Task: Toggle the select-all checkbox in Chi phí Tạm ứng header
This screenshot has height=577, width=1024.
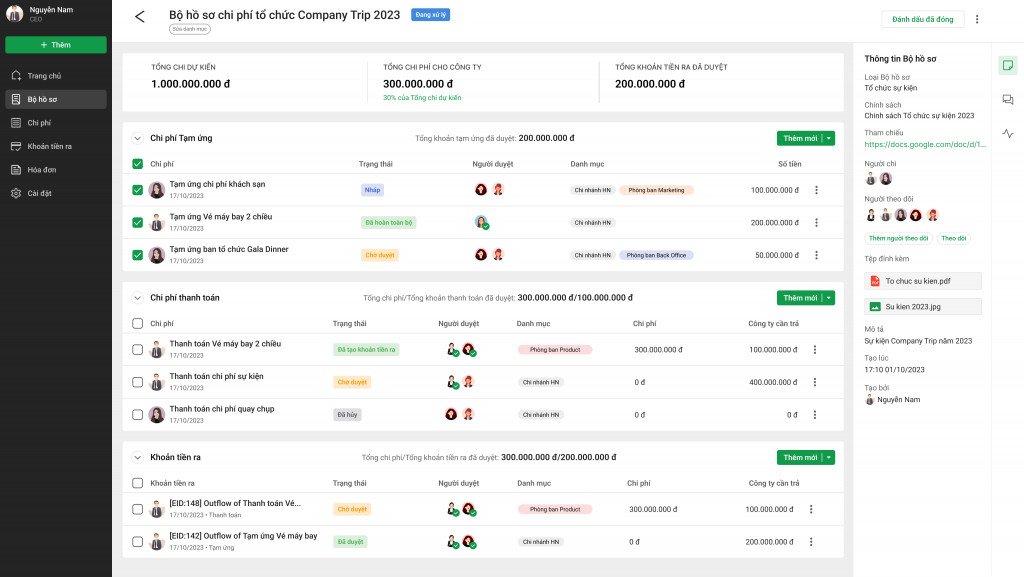Action: click(x=137, y=164)
